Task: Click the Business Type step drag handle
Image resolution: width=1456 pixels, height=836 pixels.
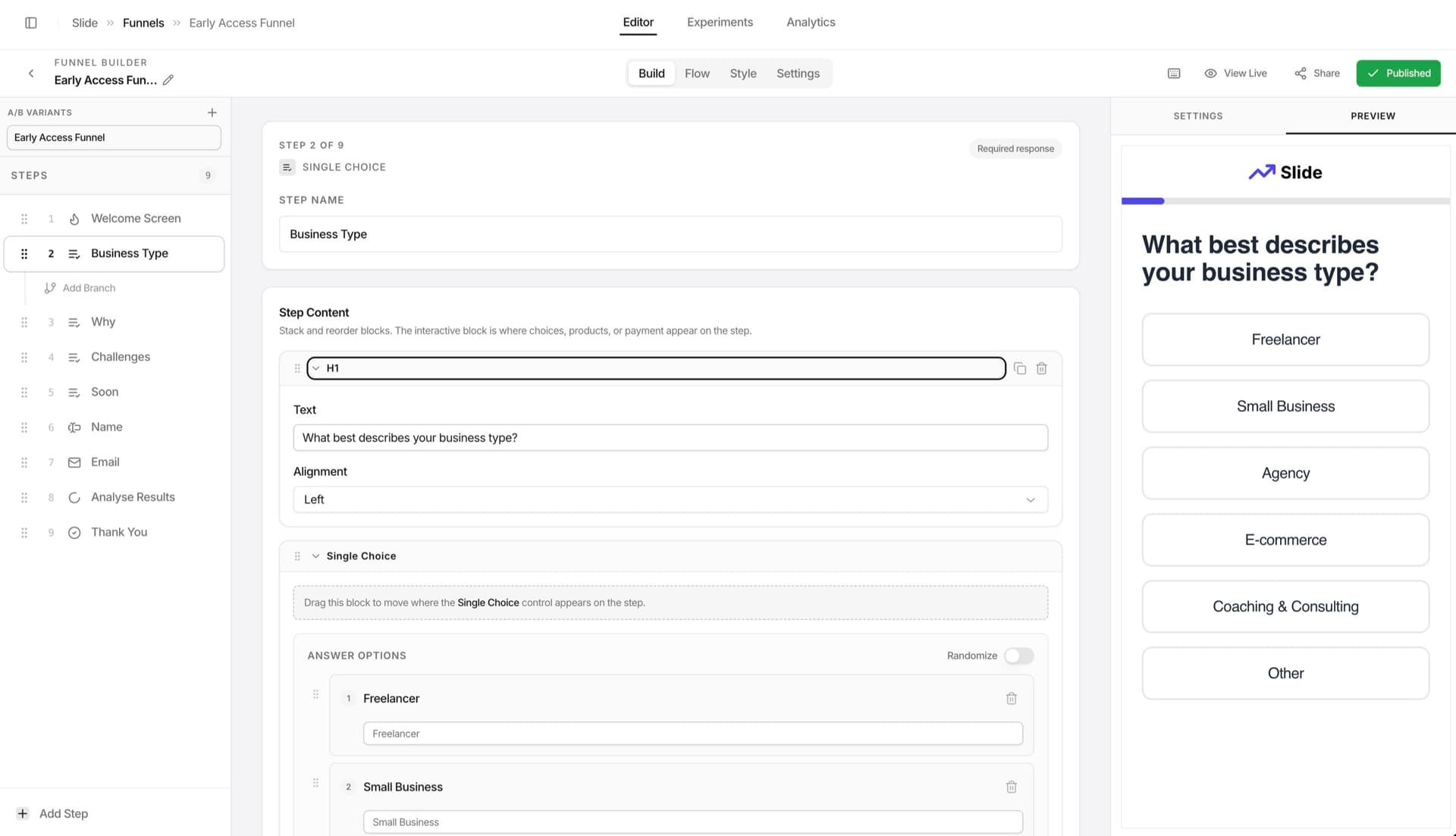Action: click(x=24, y=254)
